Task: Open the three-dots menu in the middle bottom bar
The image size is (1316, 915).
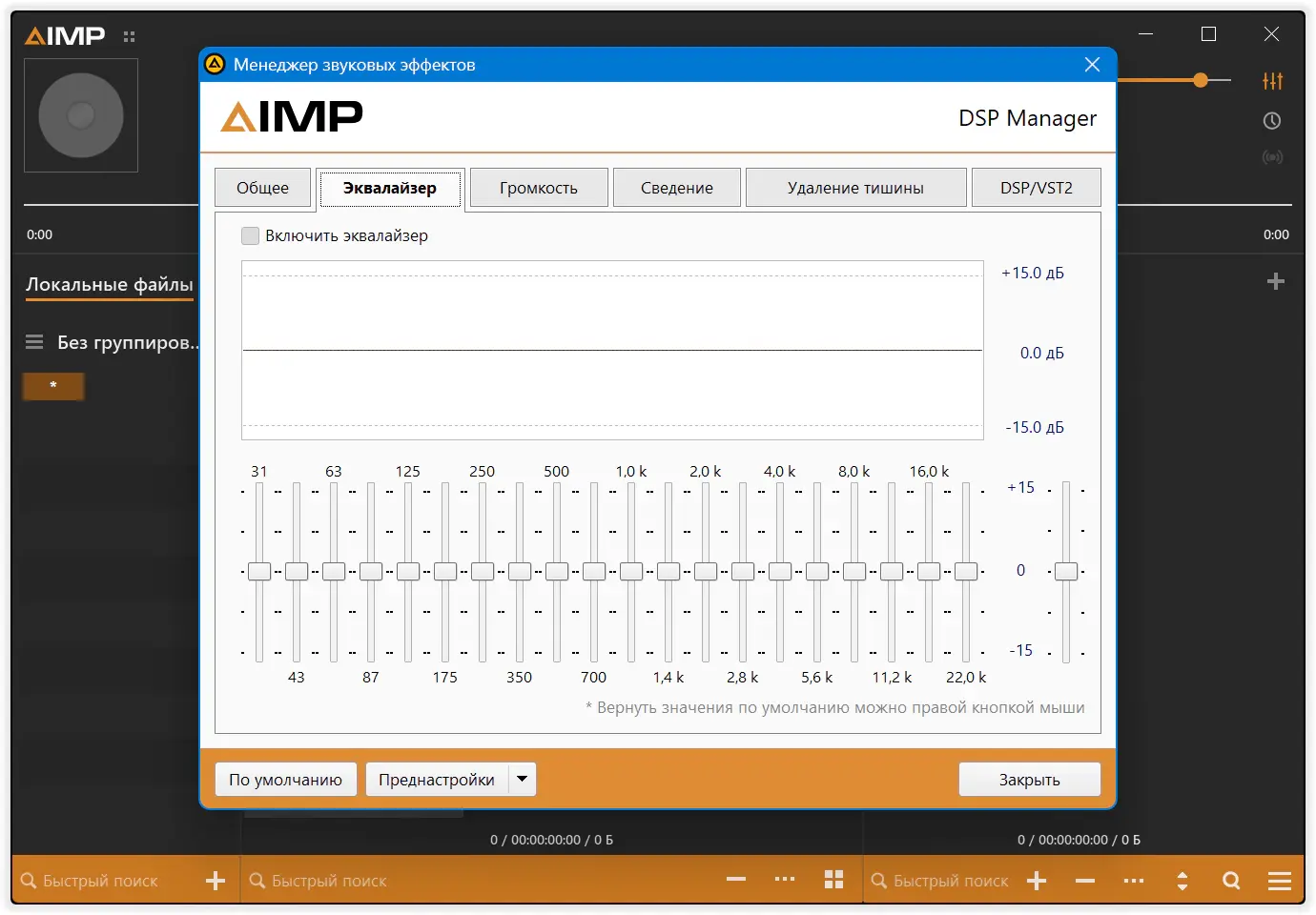Action: coord(785,880)
